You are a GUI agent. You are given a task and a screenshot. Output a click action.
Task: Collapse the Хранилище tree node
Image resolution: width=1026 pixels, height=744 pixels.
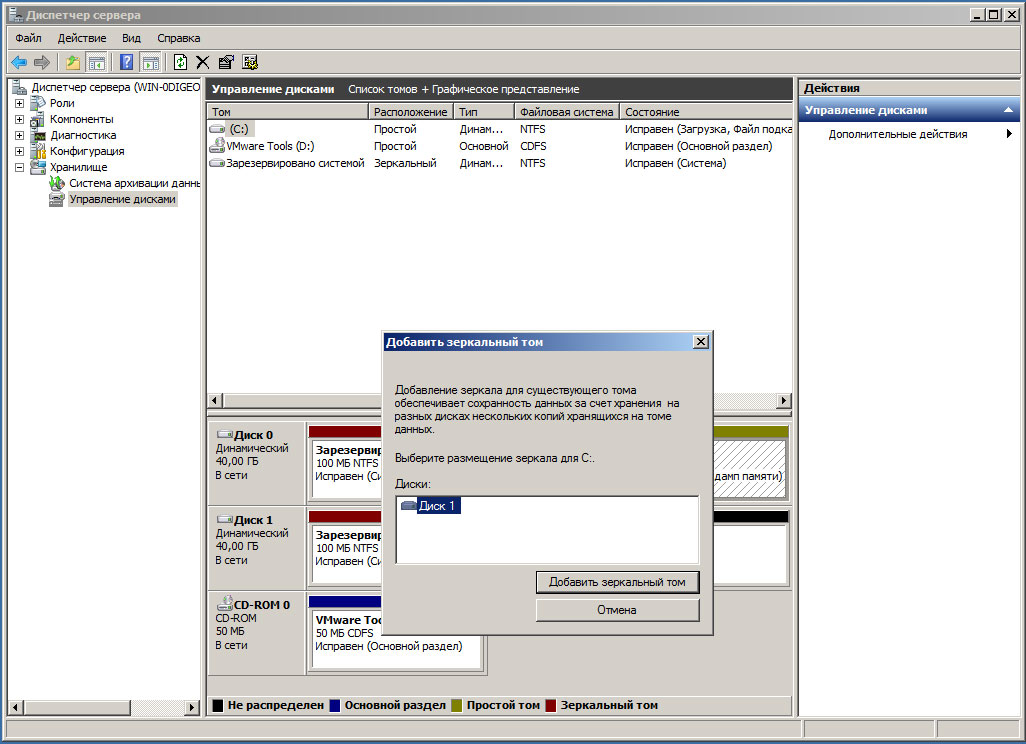tap(20, 167)
